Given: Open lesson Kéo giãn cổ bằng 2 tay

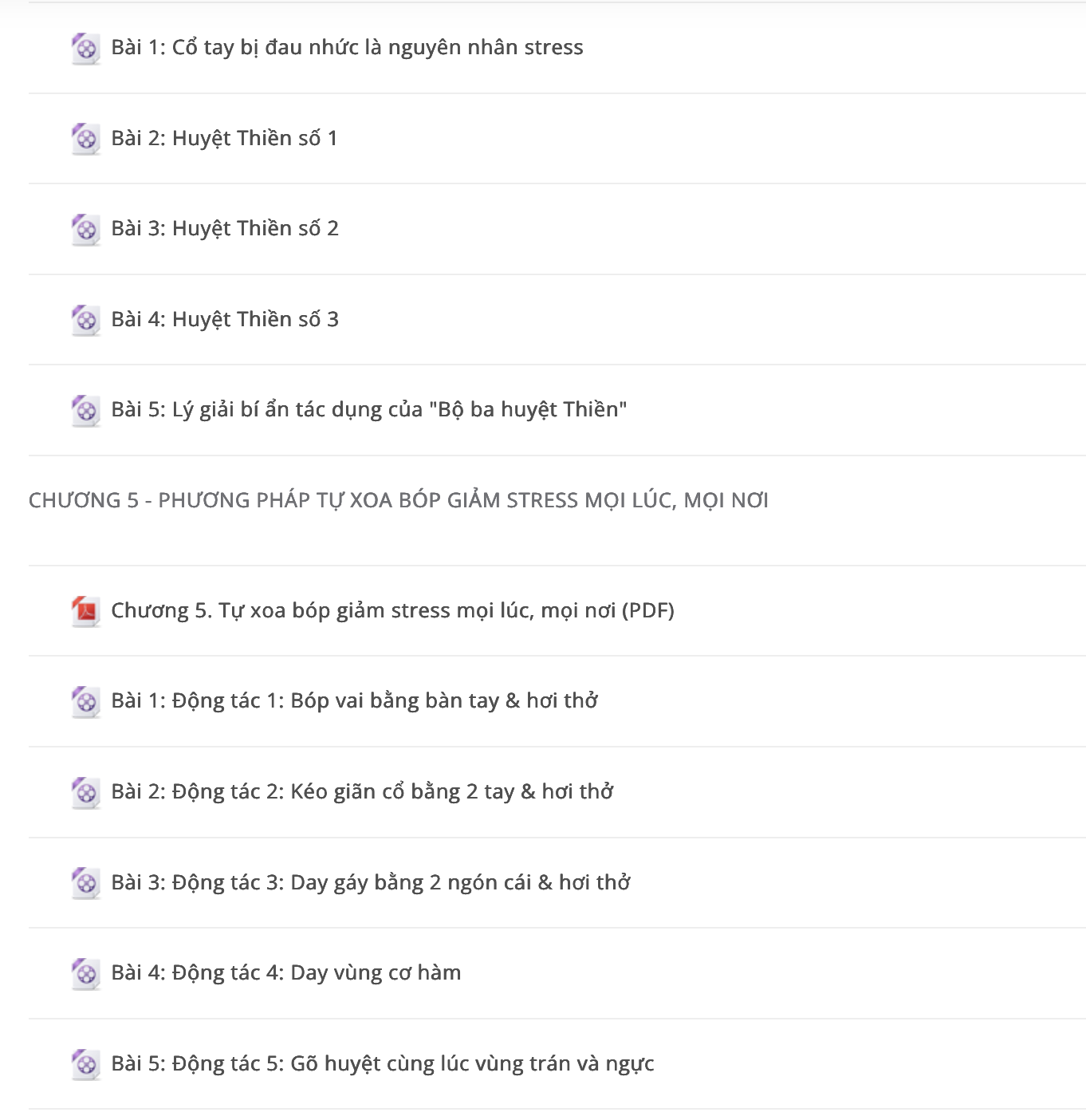Looking at the screenshot, I should [x=362, y=792].
